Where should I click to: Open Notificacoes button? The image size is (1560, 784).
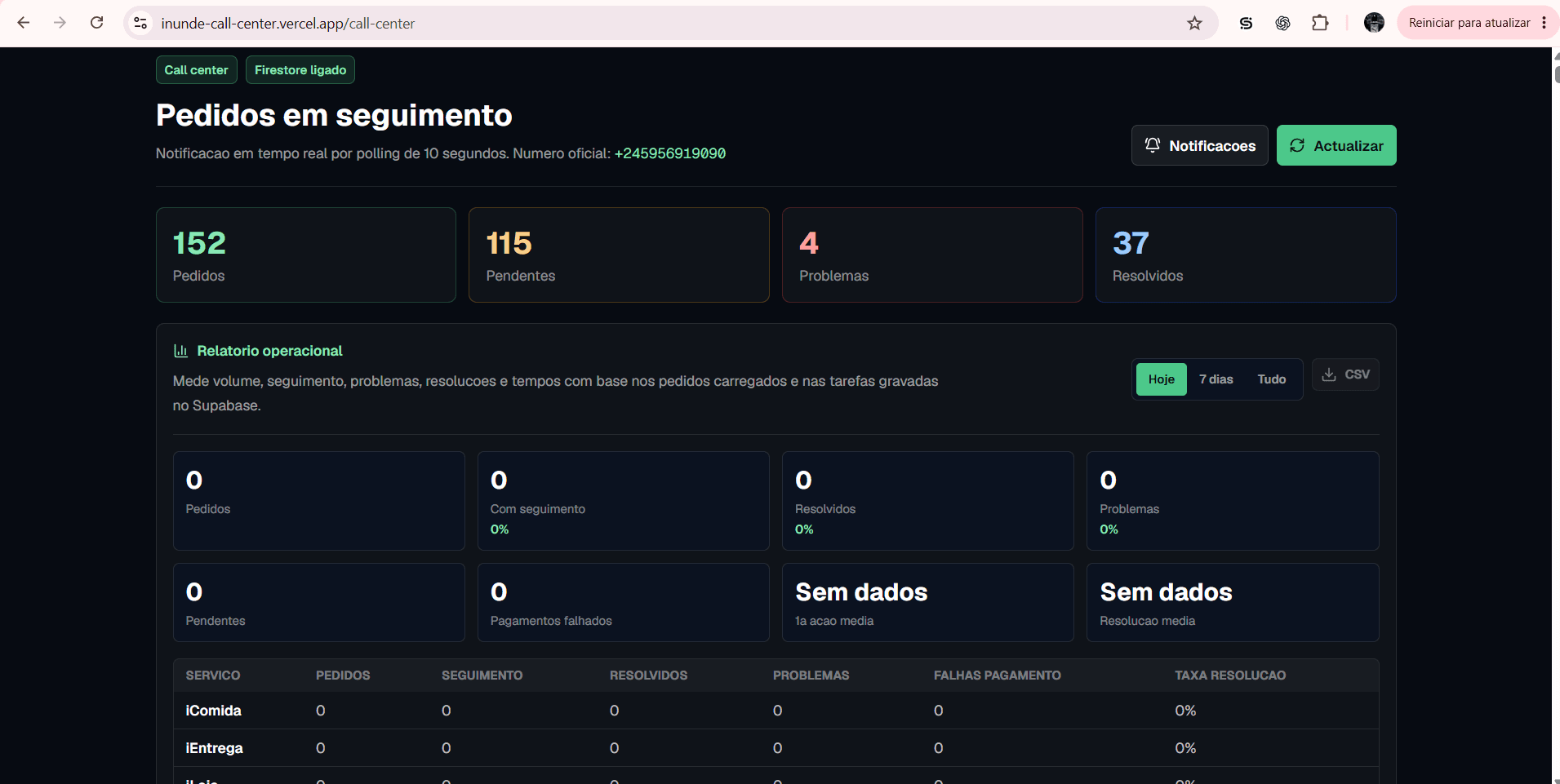coord(1199,145)
